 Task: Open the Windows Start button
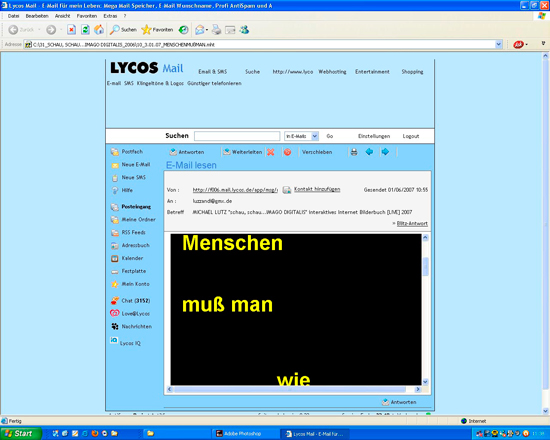20,434
